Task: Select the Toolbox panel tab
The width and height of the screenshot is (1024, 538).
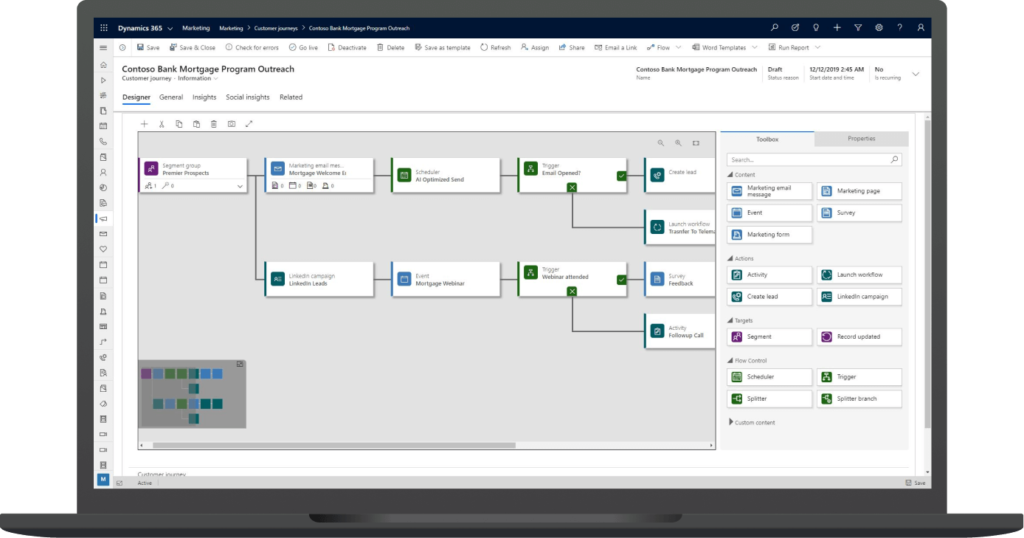Action: tap(767, 139)
